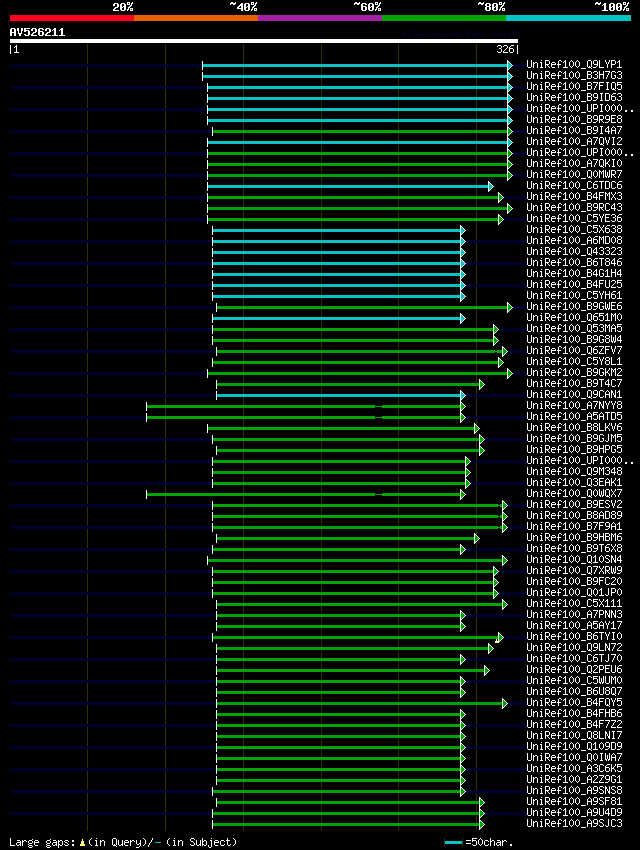Screen dimensions: 640x850
Task: Open hit UniRef100_B9ESV2
Action: coord(574,504)
